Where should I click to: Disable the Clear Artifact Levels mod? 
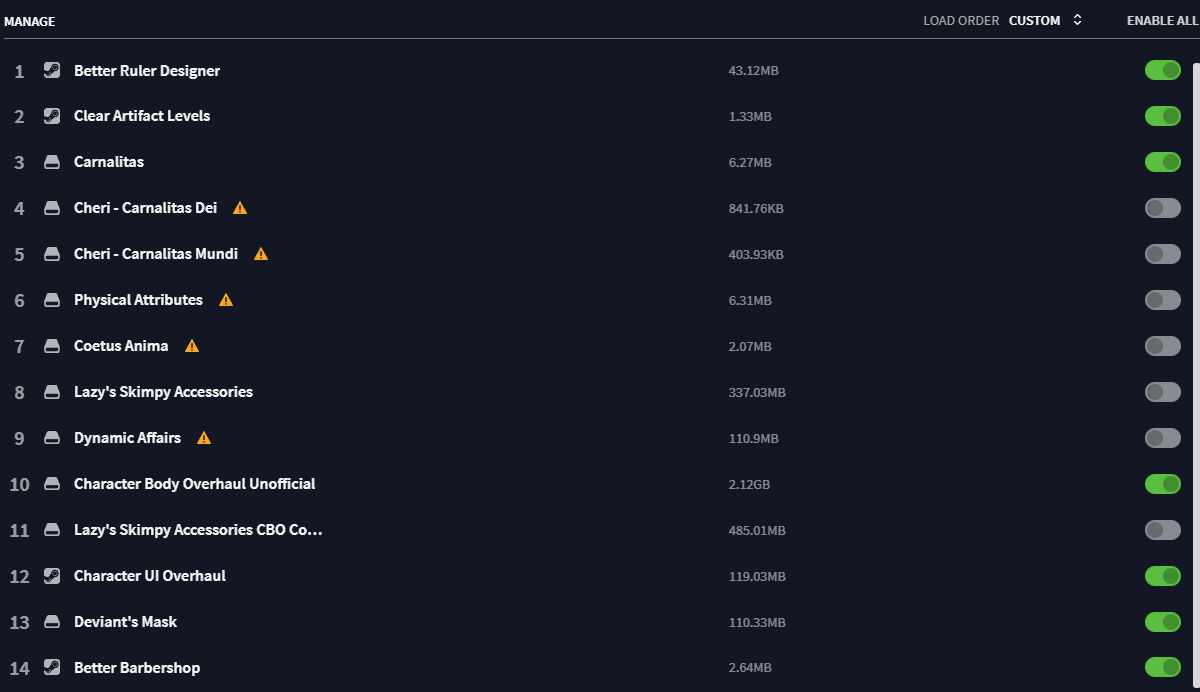(x=1163, y=116)
